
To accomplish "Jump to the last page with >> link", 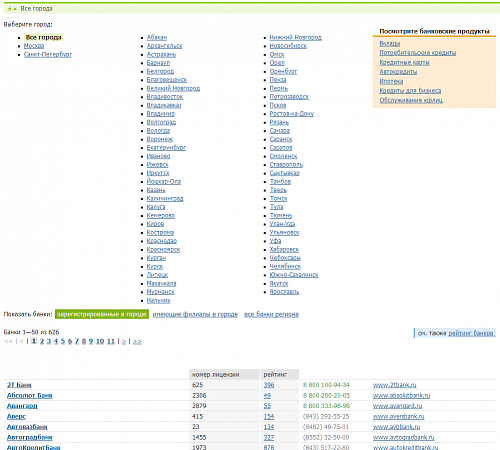I will (137, 341).
